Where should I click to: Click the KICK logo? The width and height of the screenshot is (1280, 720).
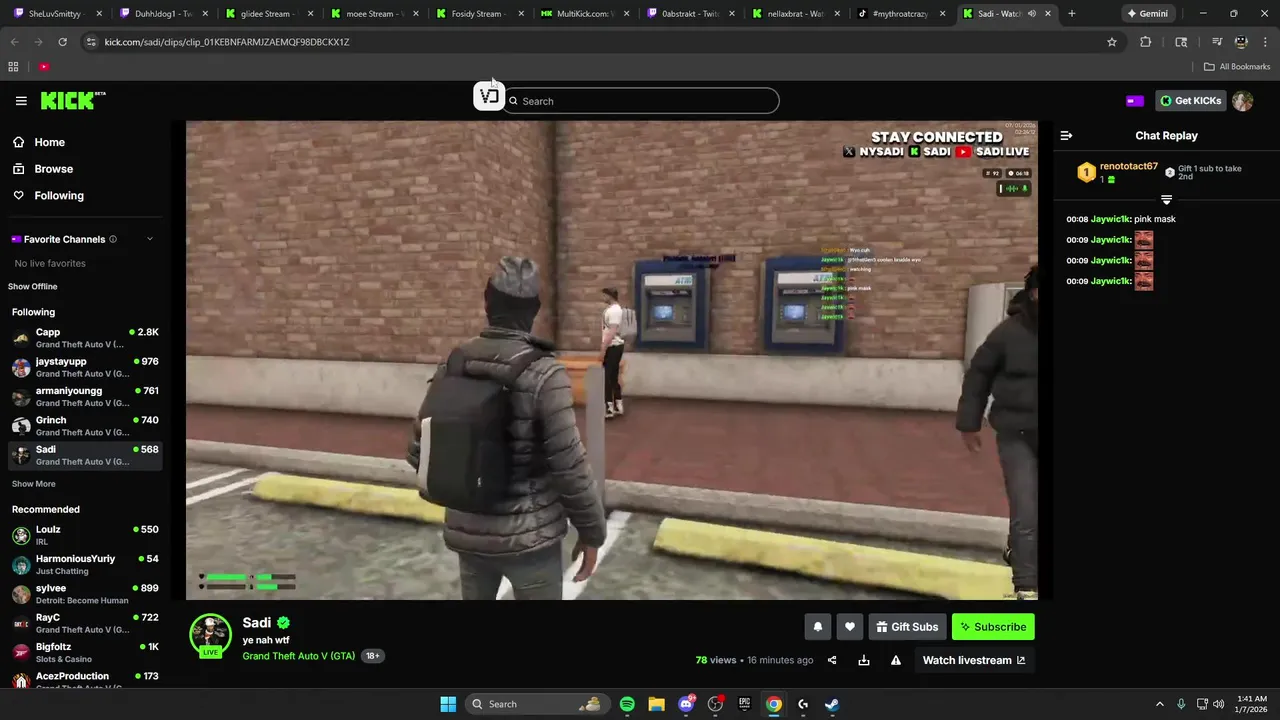72,100
